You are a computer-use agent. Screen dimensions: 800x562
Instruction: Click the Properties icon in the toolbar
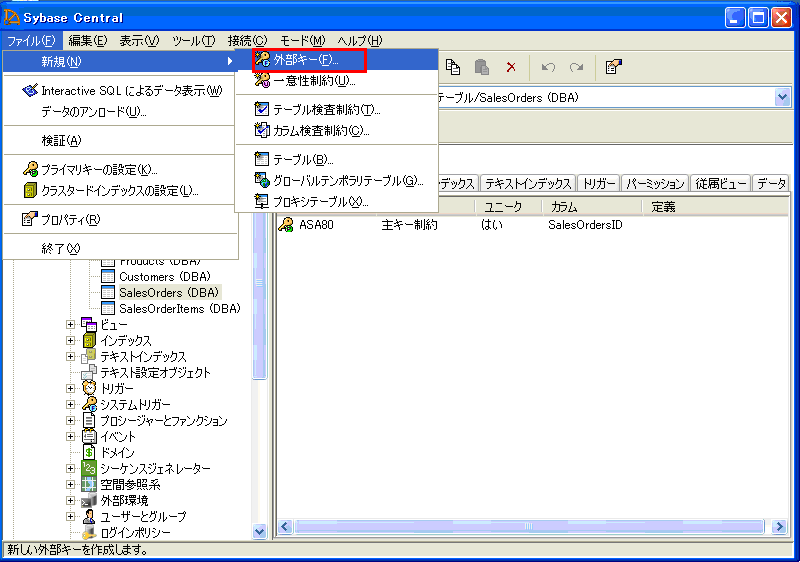pyautogui.click(x=614, y=67)
